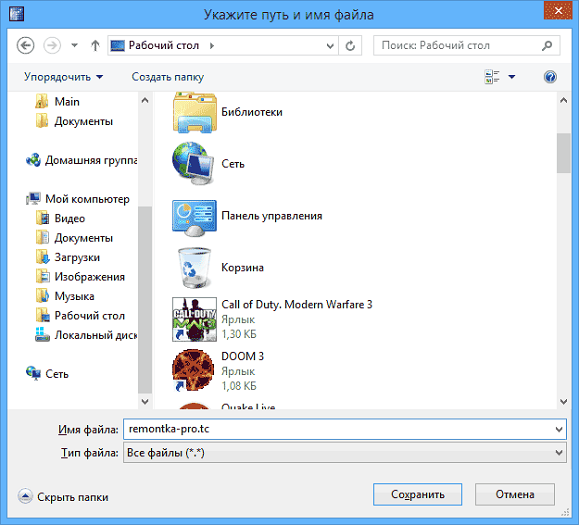579x525 pixels.
Task: Select the DOOM 3 shortcut
Action: (x=218, y=371)
